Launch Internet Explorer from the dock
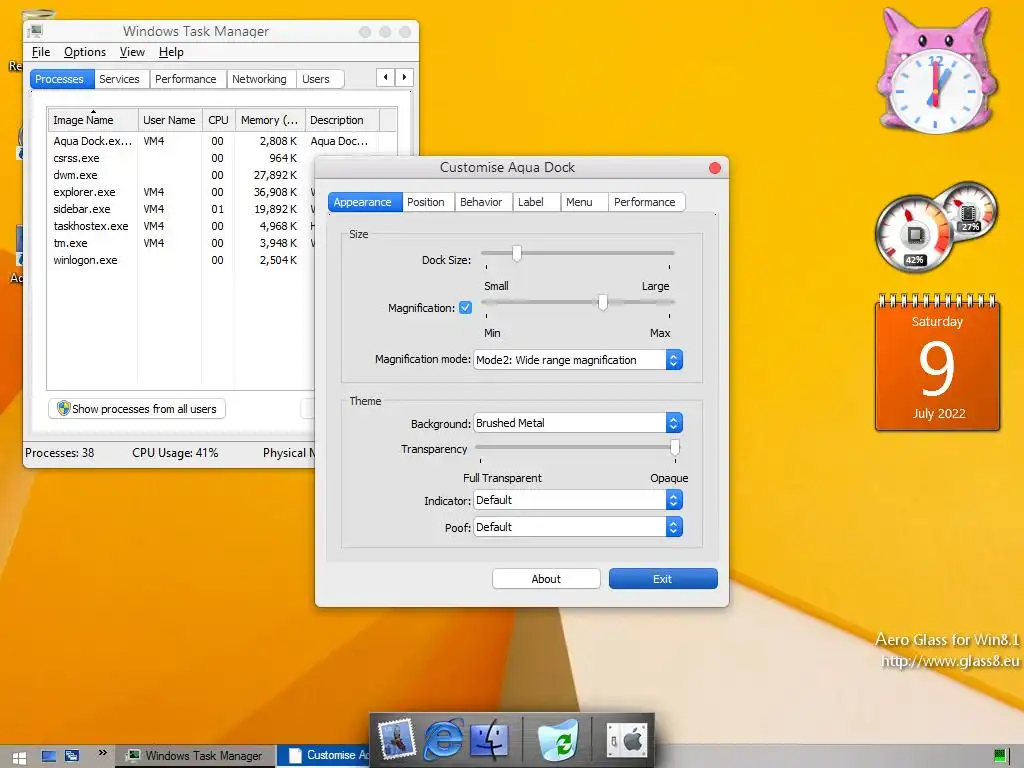The image size is (1024, 768). (443, 740)
